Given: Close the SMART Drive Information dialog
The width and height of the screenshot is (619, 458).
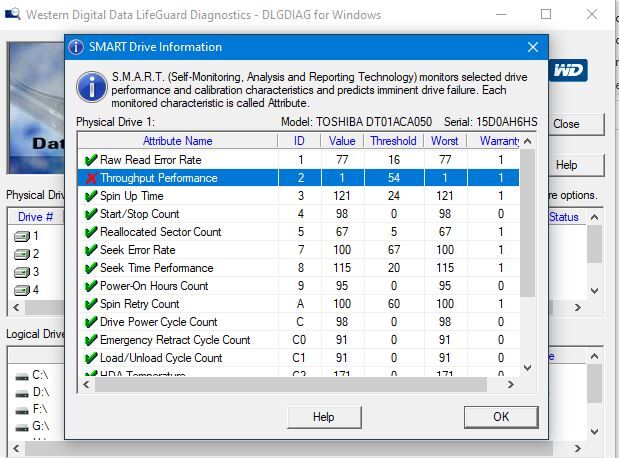Looking at the screenshot, I should click(x=533, y=47).
